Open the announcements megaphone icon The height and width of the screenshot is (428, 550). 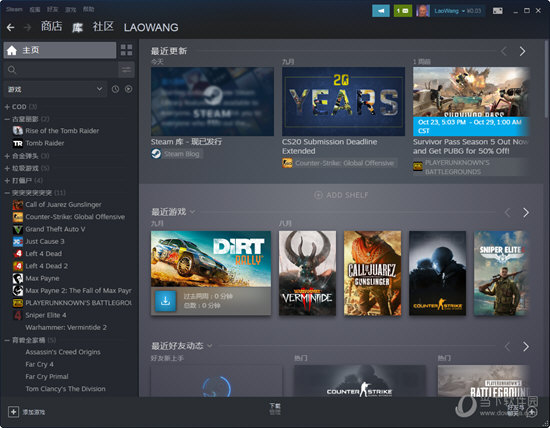point(381,11)
